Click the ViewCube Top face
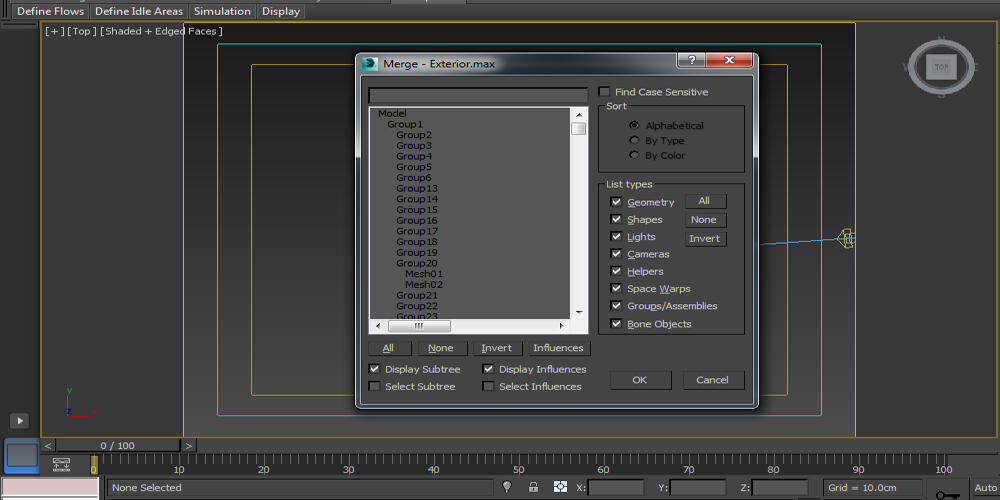This screenshot has height=500, width=1000. pyautogui.click(x=940, y=67)
